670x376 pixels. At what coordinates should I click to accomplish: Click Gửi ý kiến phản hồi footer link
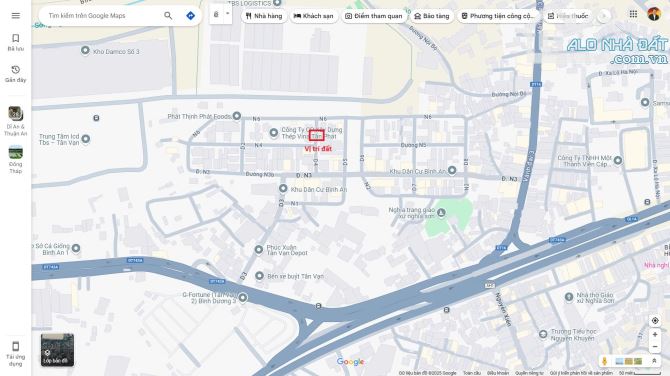pos(581,373)
